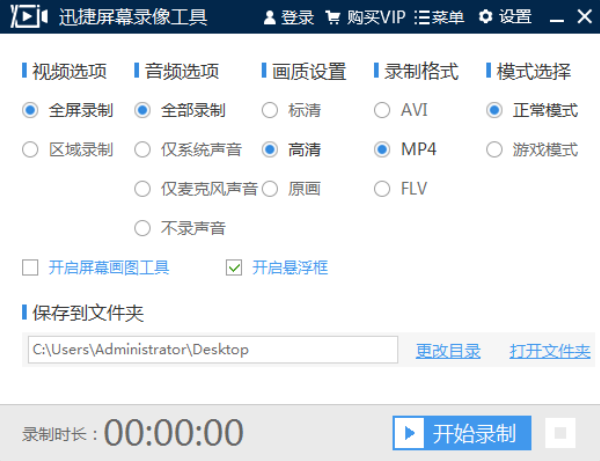Image resolution: width=600 pixels, height=461 pixels.
Task: Click the save folder path field
Action: pyautogui.click(x=213, y=349)
